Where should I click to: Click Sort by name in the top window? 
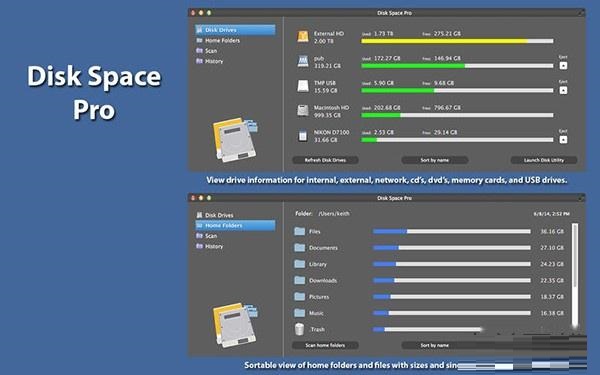tap(435, 160)
